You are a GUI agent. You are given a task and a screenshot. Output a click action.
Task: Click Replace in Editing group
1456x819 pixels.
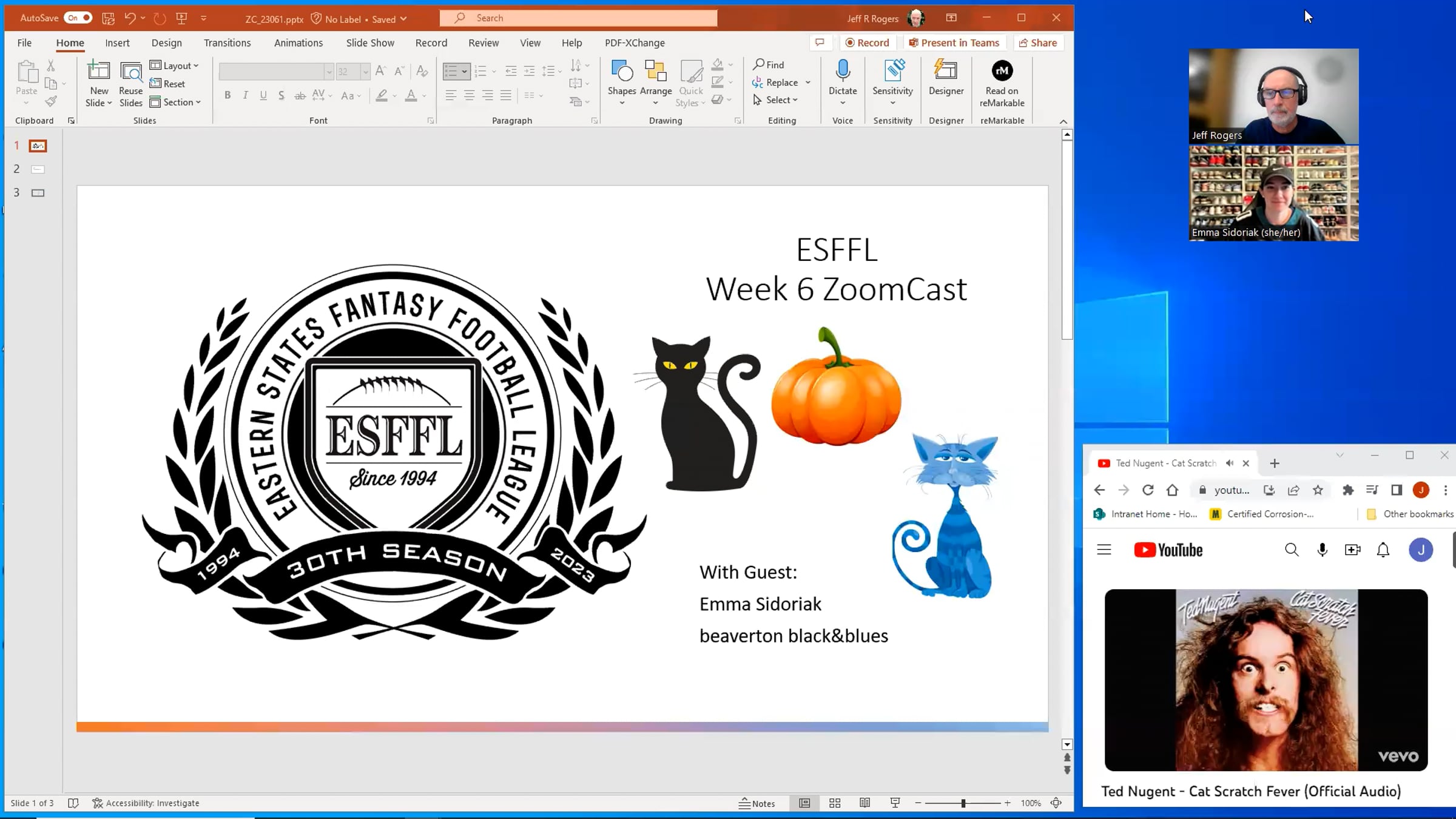[x=781, y=83]
